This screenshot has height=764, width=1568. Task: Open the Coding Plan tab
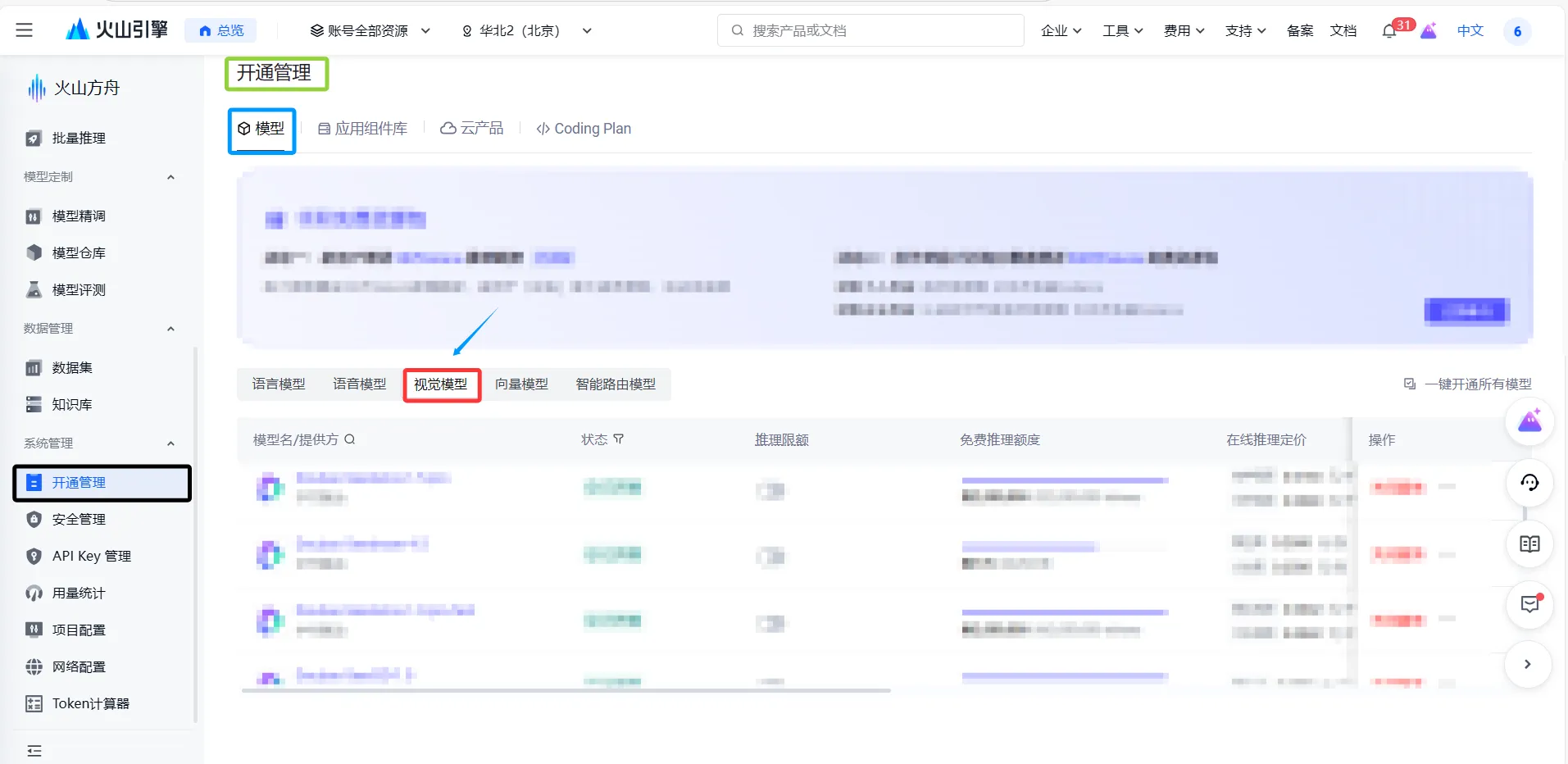pyautogui.click(x=584, y=128)
